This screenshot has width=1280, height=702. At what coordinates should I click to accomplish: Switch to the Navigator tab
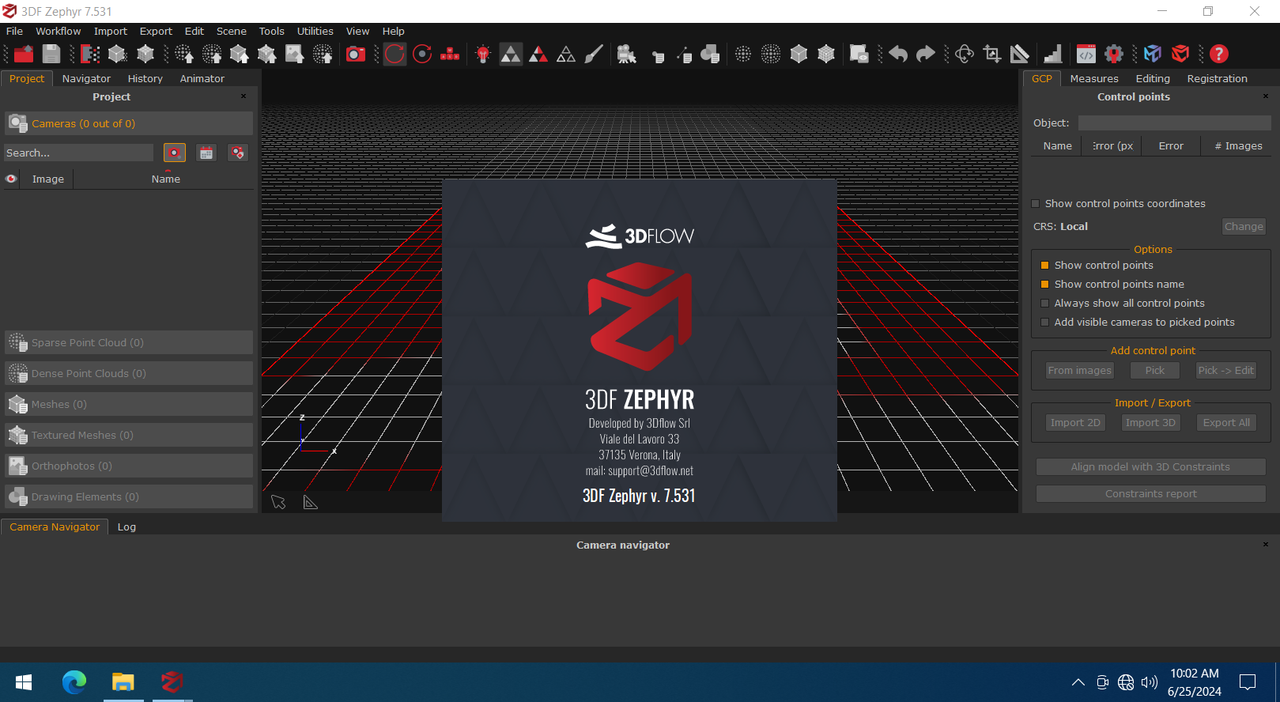point(86,78)
